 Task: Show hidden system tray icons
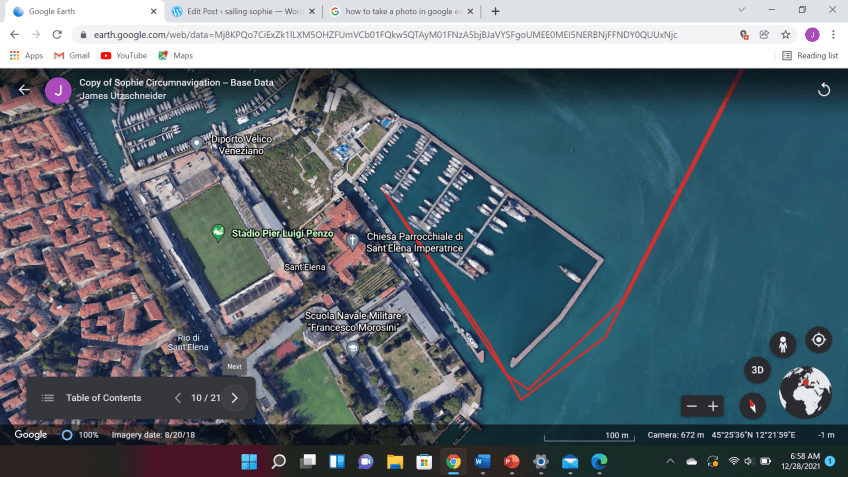(x=669, y=461)
